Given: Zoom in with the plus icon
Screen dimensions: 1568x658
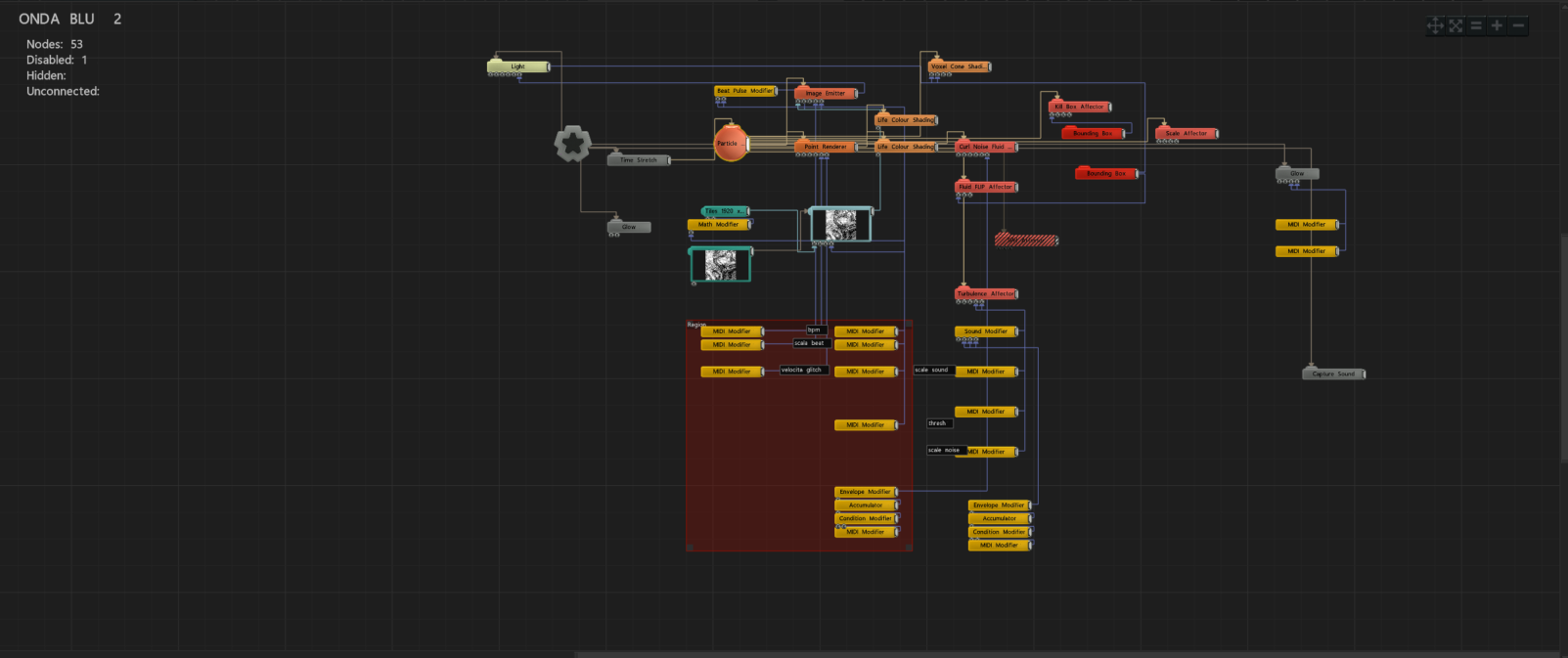Looking at the screenshot, I should (x=1497, y=26).
